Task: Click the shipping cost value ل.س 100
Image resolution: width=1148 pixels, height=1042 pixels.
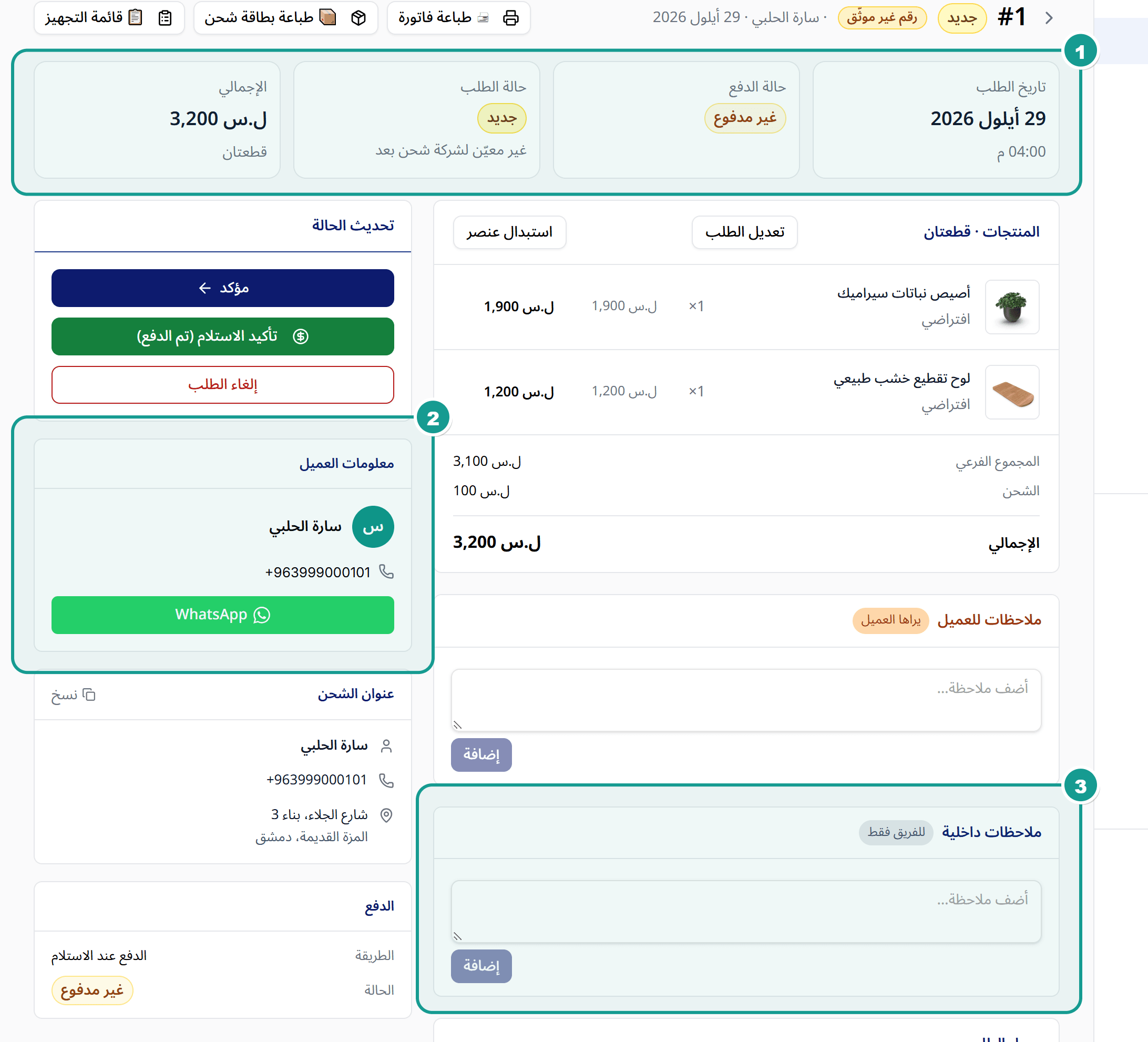Action: pos(481,491)
